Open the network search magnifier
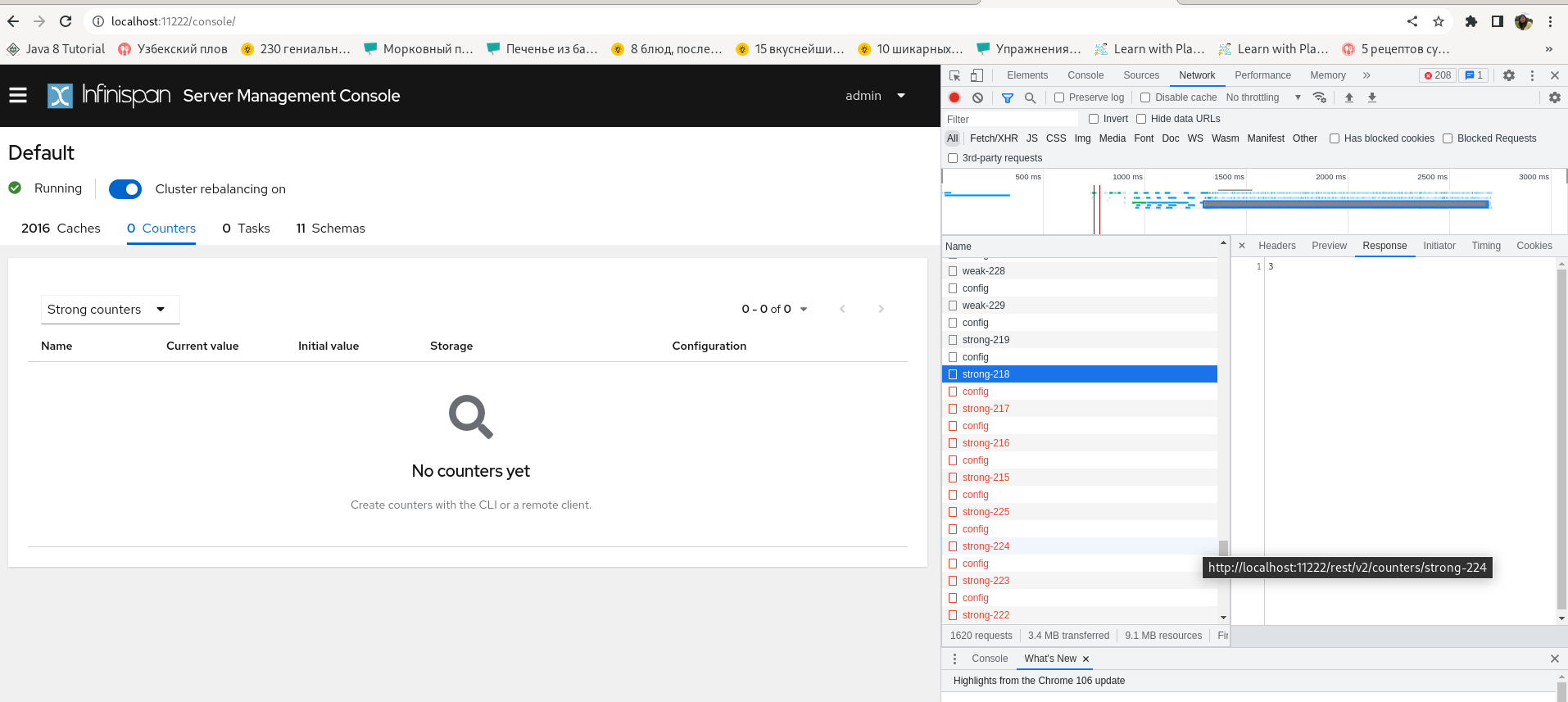The height and width of the screenshot is (702, 1568). [1031, 97]
